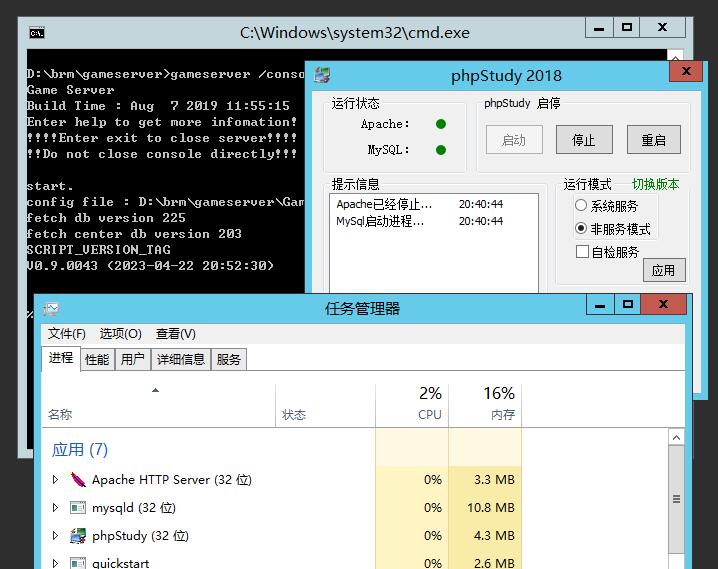718x569 pixels.
Task: Sort processes by CPU column
Action: (412, 405)
